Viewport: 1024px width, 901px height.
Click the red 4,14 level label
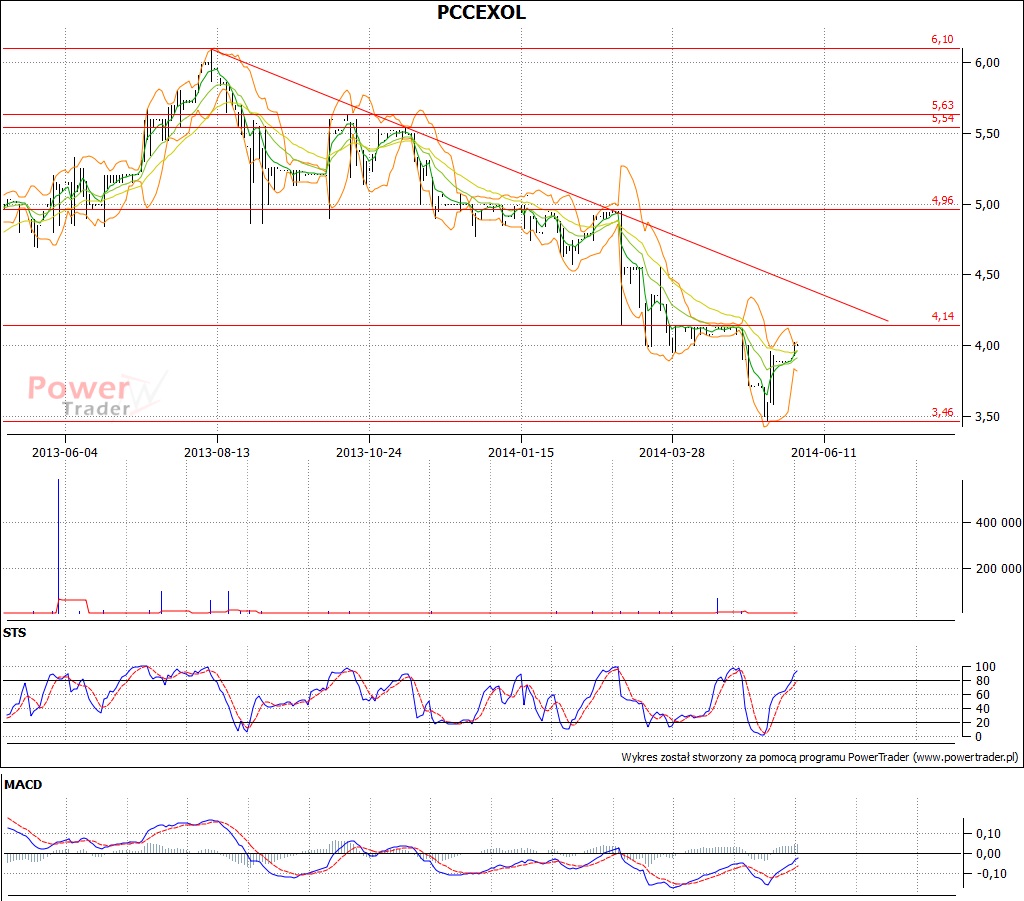click(942, 316)
